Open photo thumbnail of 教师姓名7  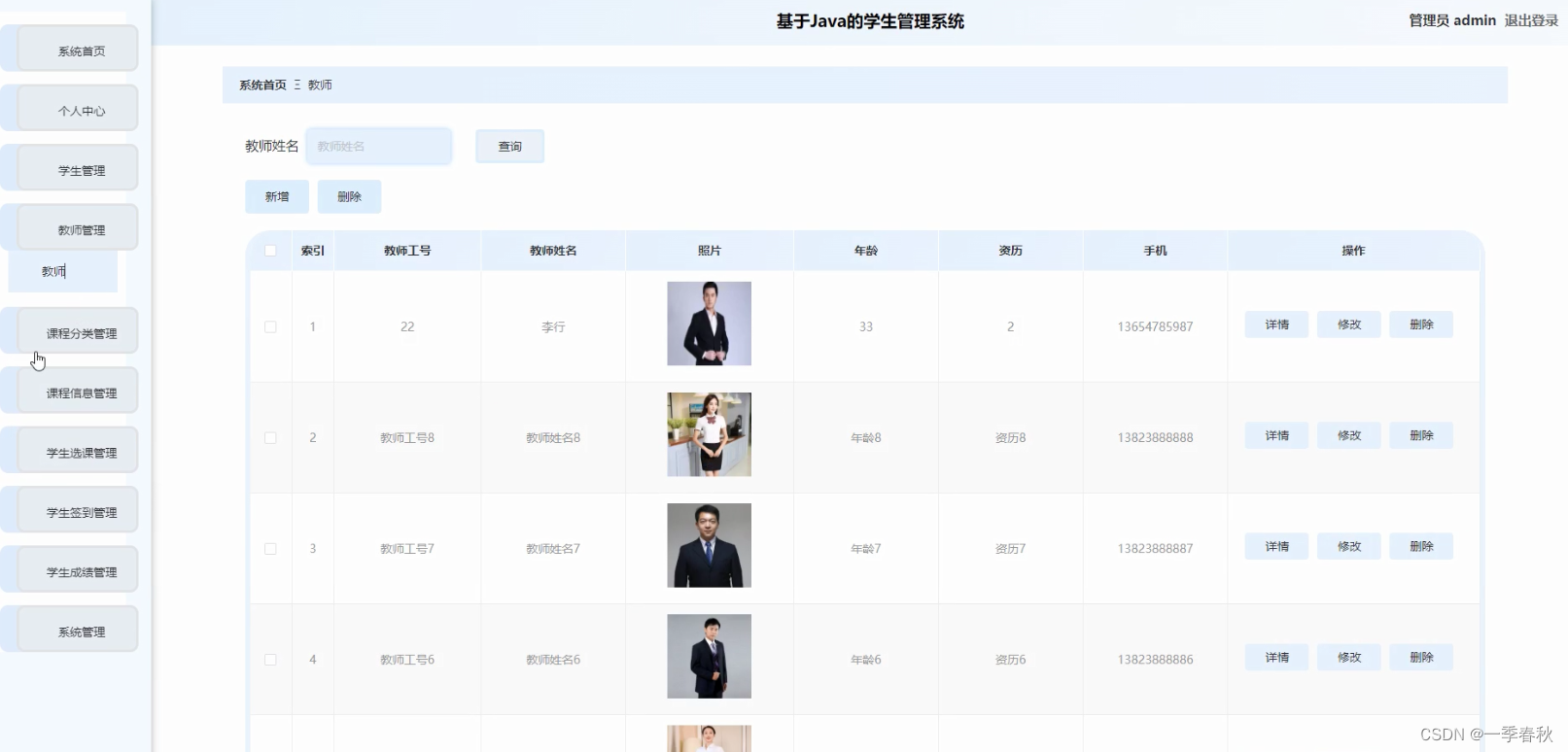tap(709, 545)
